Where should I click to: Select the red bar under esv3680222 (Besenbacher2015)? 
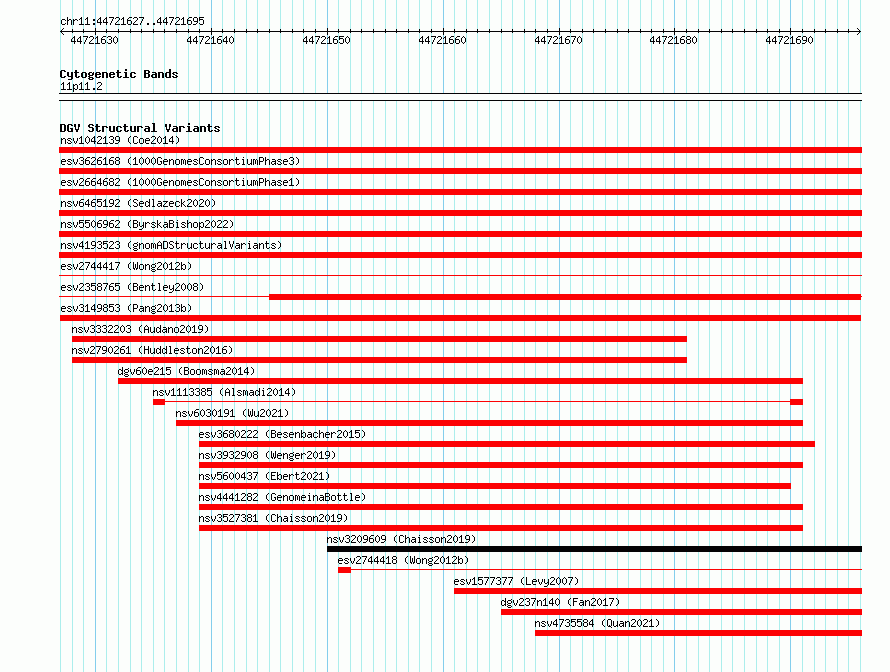[x=507, y=444]
